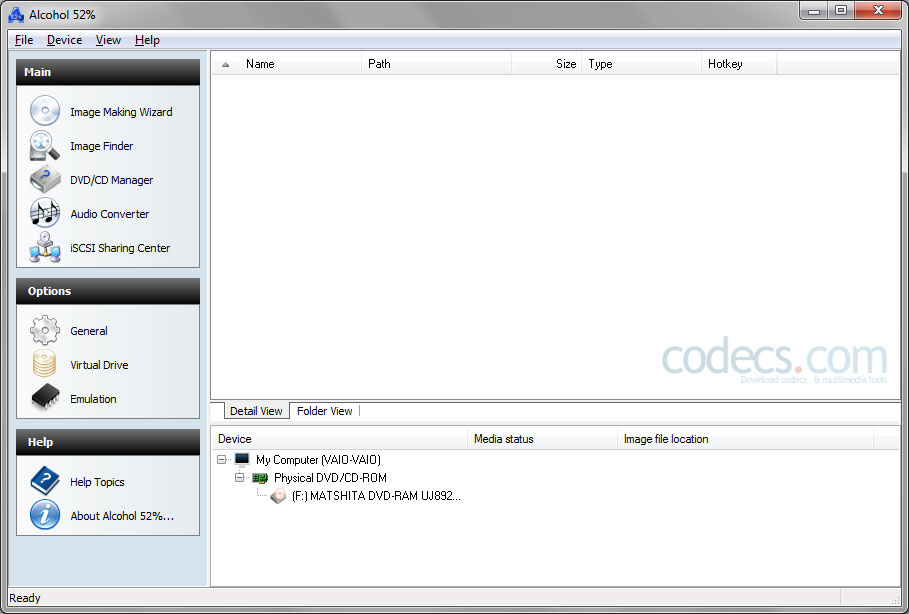Click the General options gear icon

pyautogui.click(x=45, y=330)
